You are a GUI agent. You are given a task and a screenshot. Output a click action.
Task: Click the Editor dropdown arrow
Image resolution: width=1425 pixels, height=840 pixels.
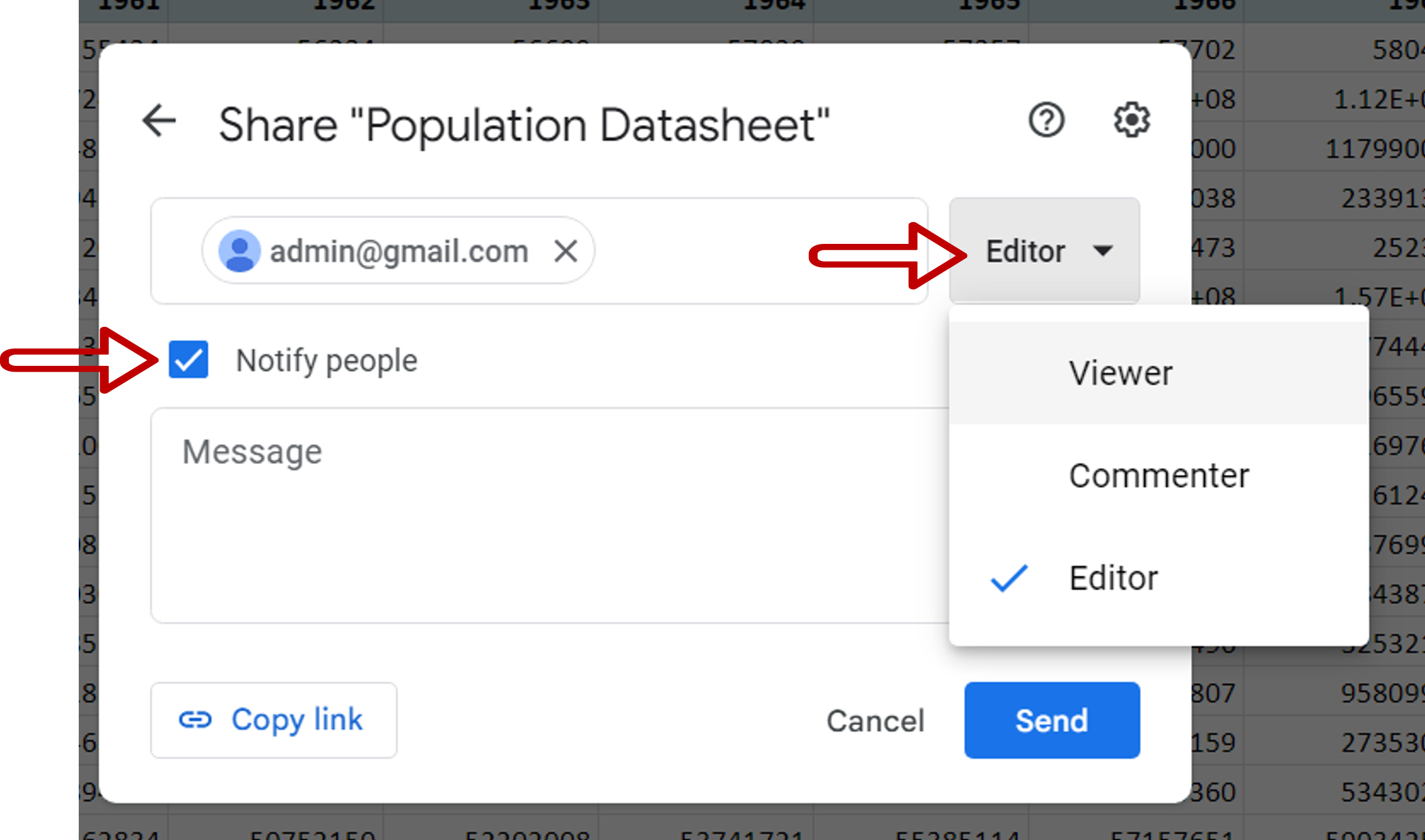point(1102,251)
